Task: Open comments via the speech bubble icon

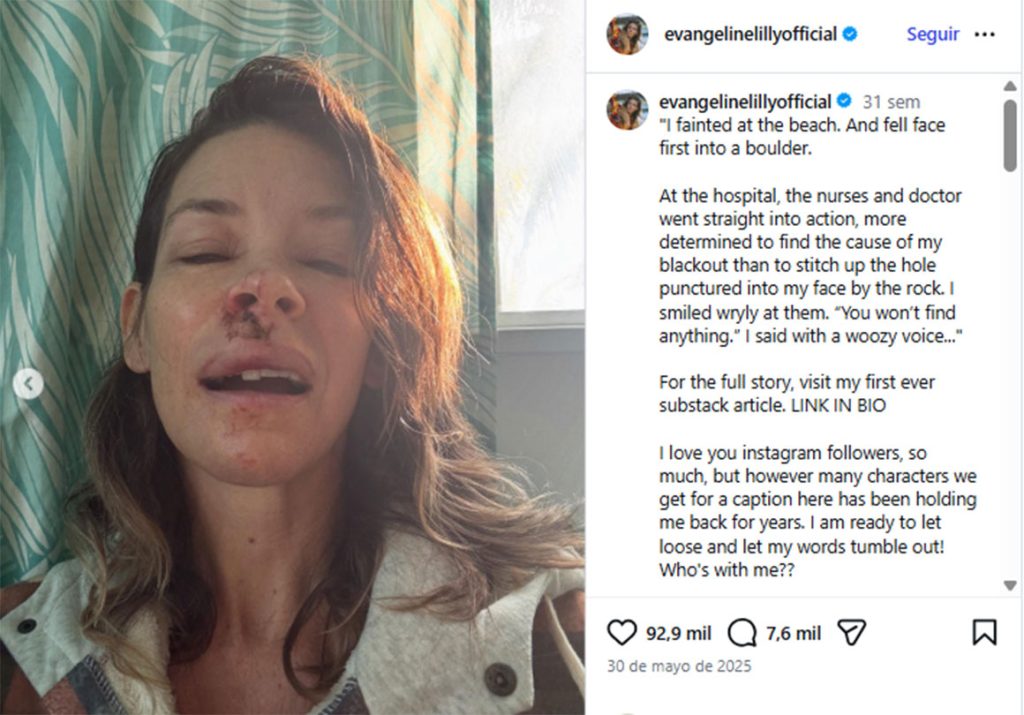Action: coord(742,632)
